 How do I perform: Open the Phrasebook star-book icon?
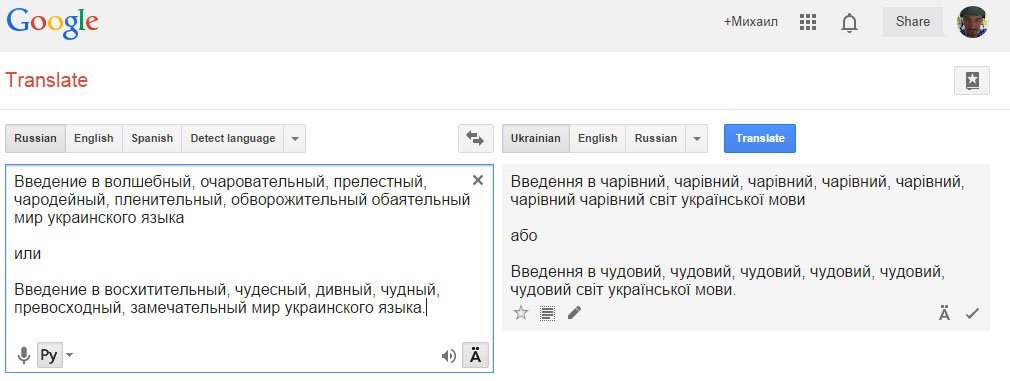point(972,81)
